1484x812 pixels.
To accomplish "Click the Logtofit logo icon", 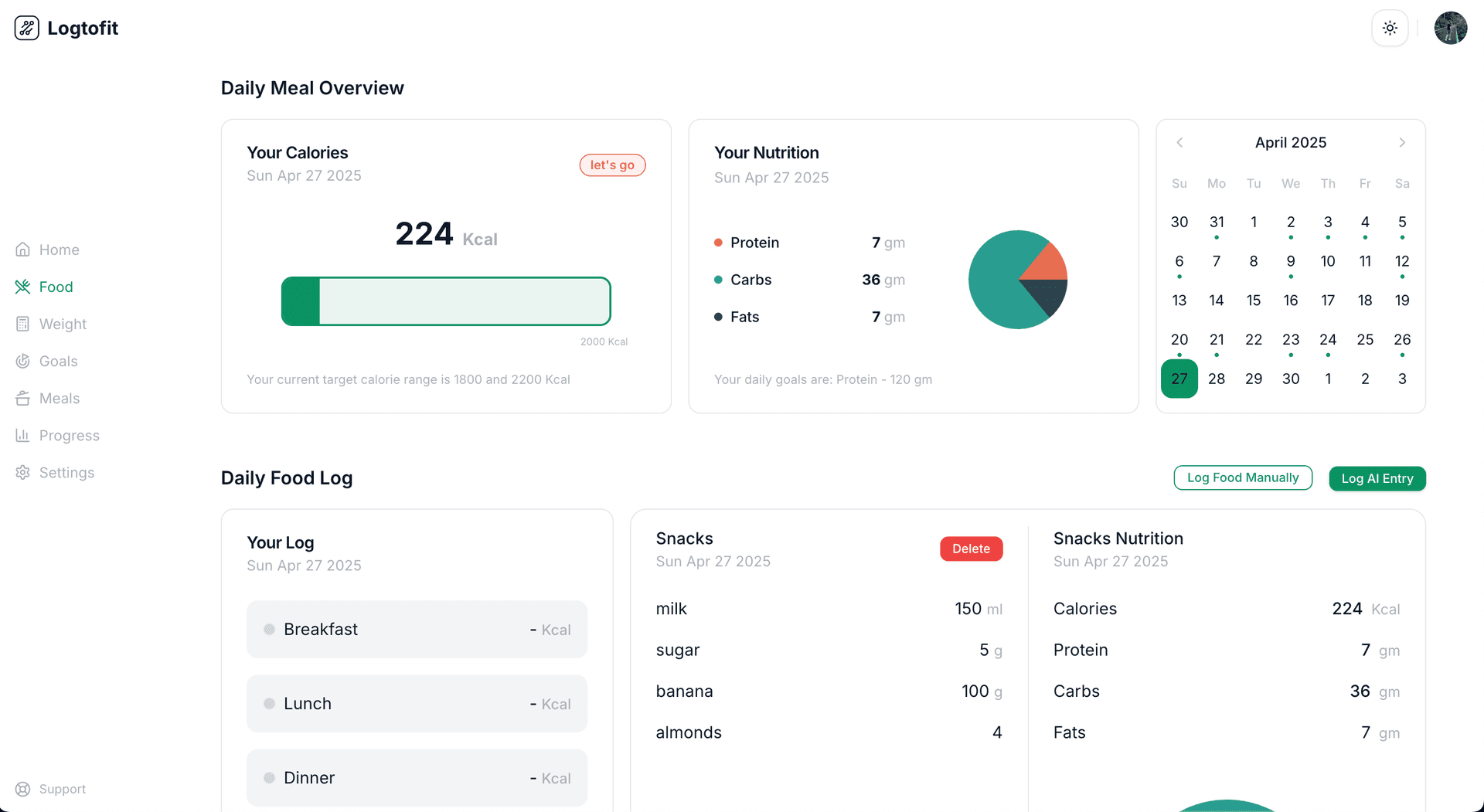I will coord(26,28).
